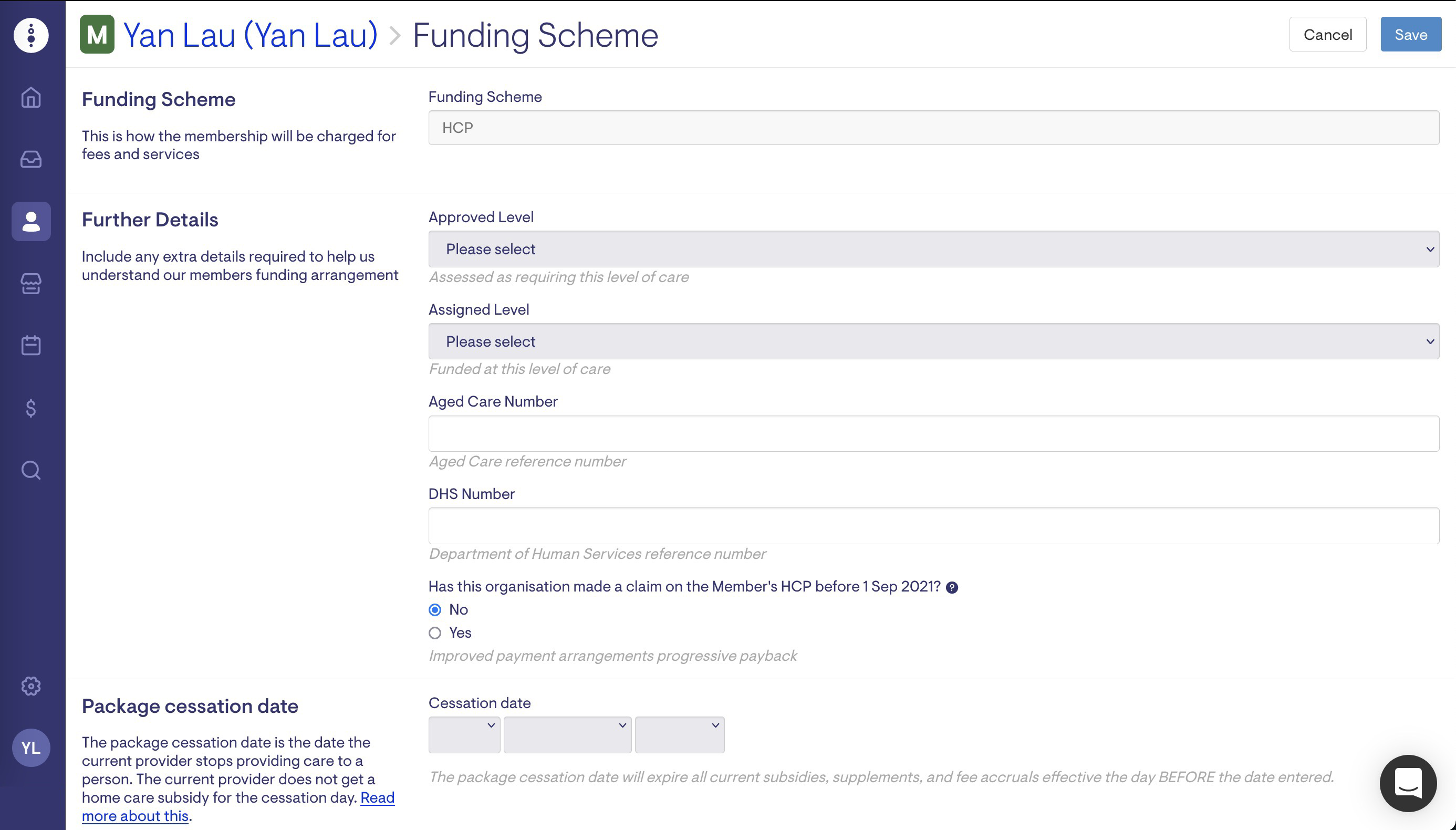Open the YL user avatar menu
Screen dimensions: 1456x830
tap(31, 748)
